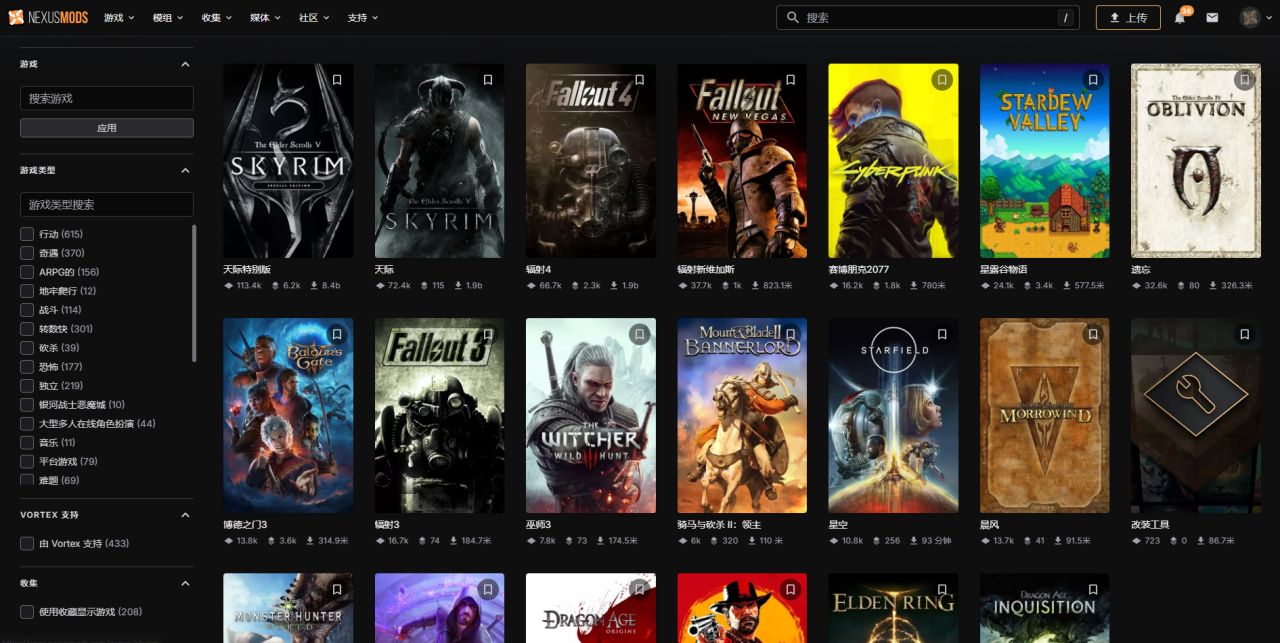1280x643 pixels.
Task: Open the Elden Ring cover thumbnail
Action: (x=893, y=608)
